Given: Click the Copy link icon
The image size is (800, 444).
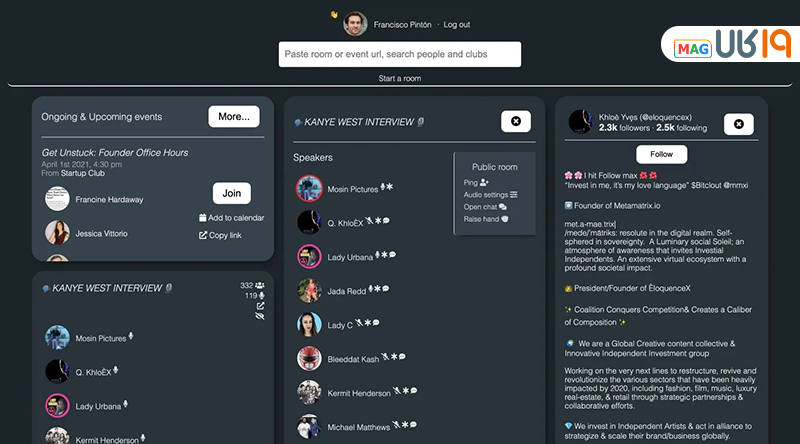Looking at the screenshot, I should (203, 235).
